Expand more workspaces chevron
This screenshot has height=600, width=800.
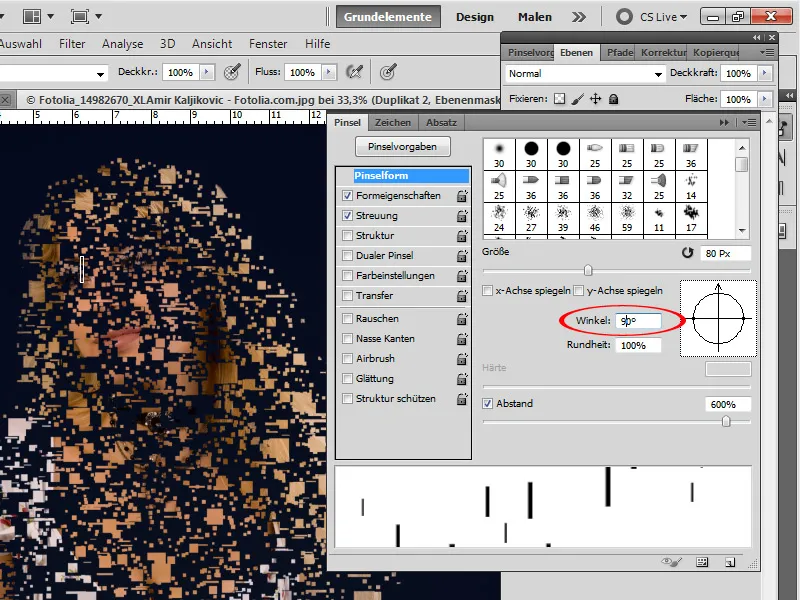579,17
